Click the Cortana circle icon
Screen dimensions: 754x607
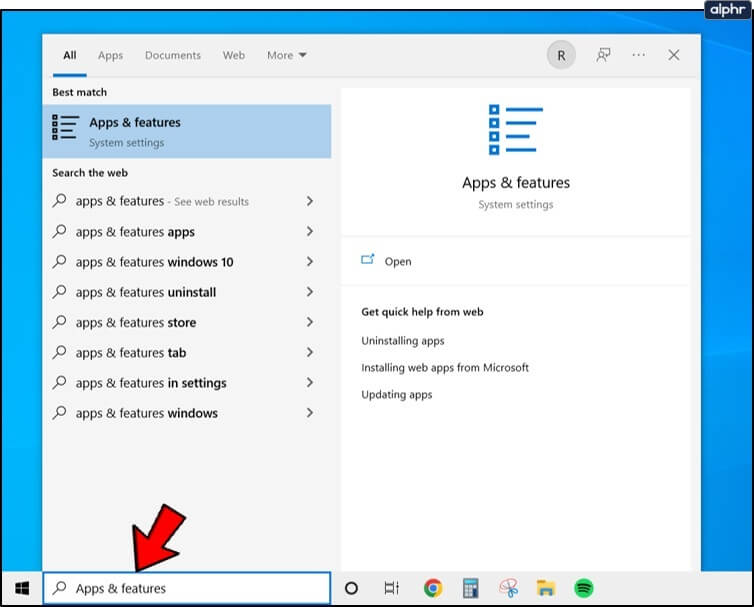pyautogui.click(x=352, y=588)
